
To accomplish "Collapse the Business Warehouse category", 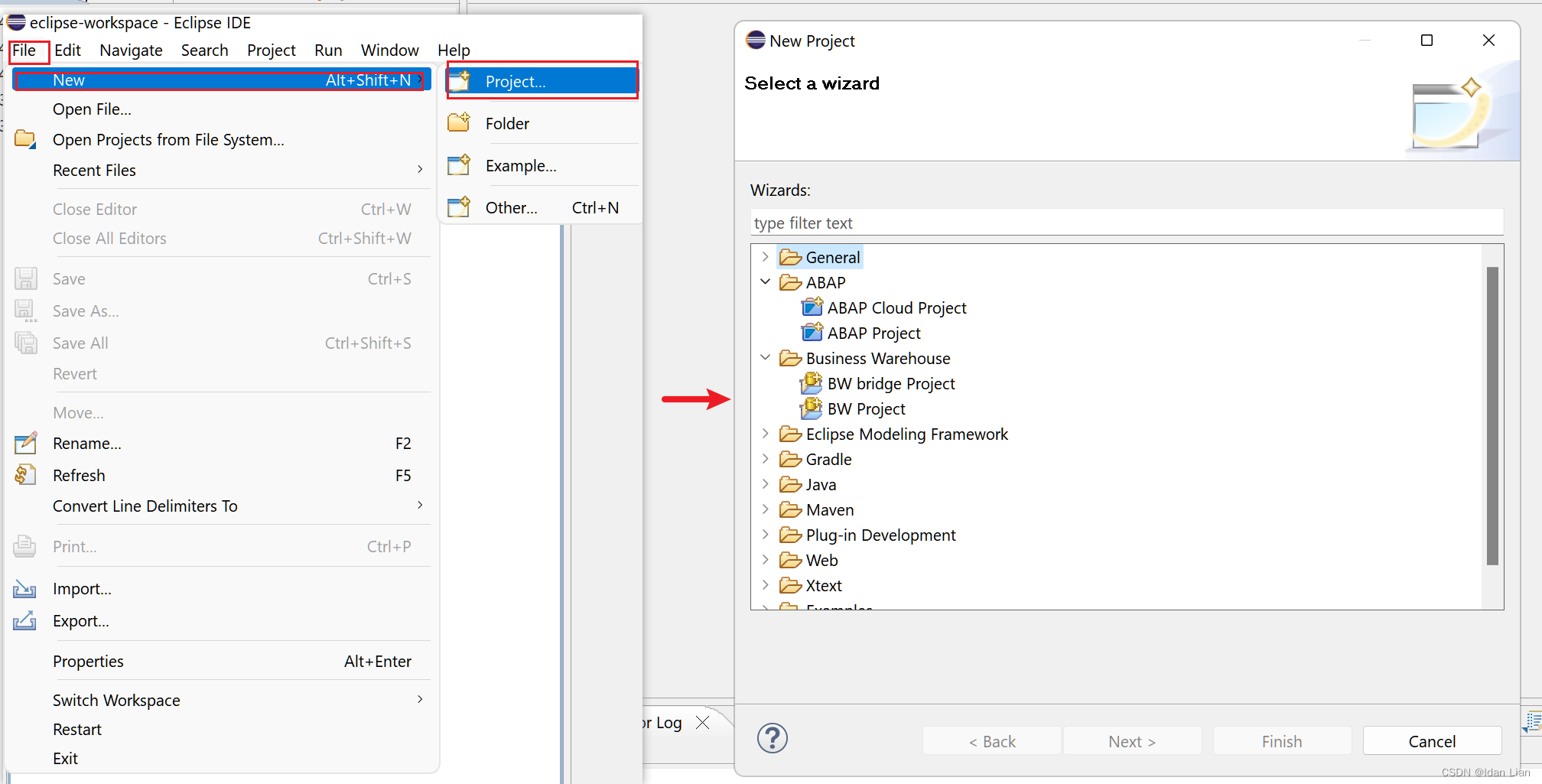I will pyautogui.click(x=765, y=358).
